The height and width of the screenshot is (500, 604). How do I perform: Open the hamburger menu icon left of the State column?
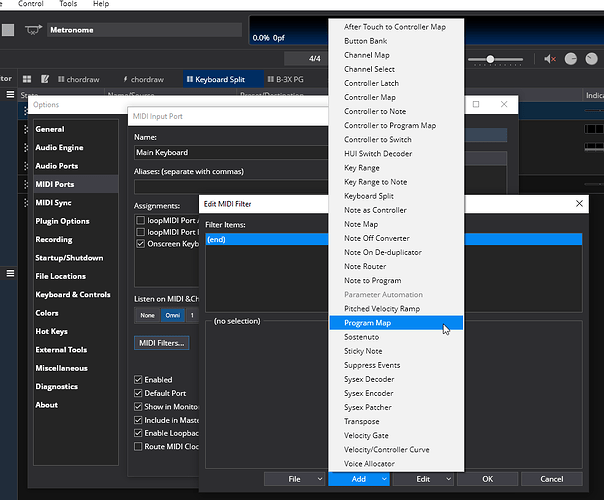click(x=10, y=94)
